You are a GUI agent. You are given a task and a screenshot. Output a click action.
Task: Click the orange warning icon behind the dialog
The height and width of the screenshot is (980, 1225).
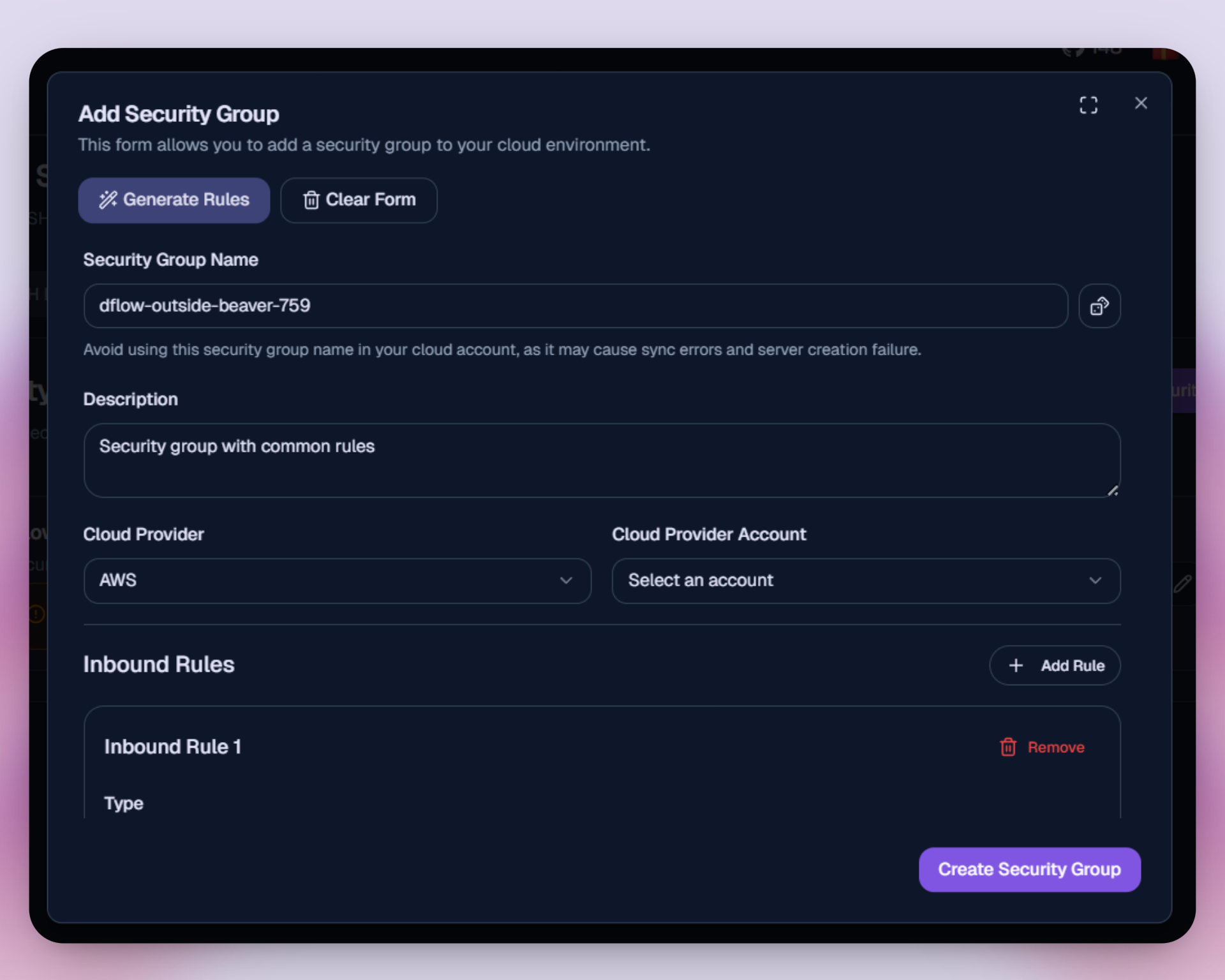point(36,614)
